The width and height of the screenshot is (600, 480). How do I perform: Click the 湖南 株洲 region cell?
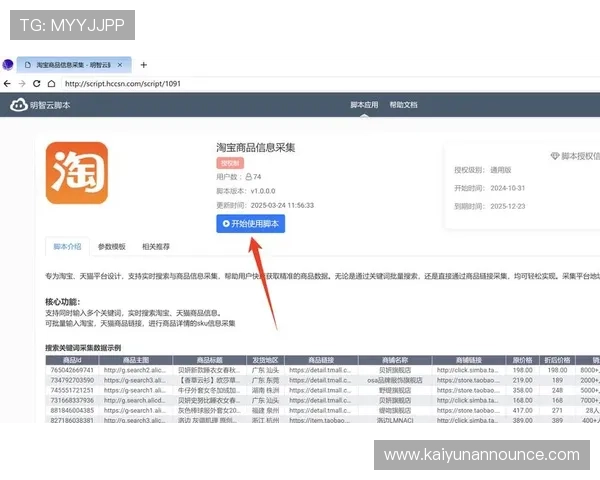(265, 390)
